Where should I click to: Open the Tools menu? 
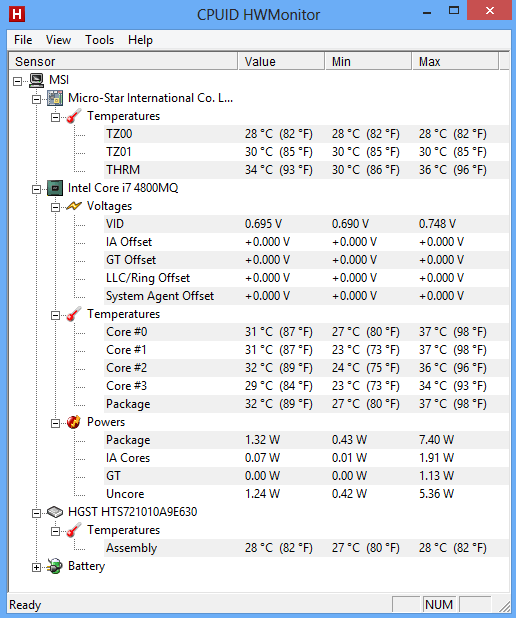pyautogui.click(x=99, y=40)
